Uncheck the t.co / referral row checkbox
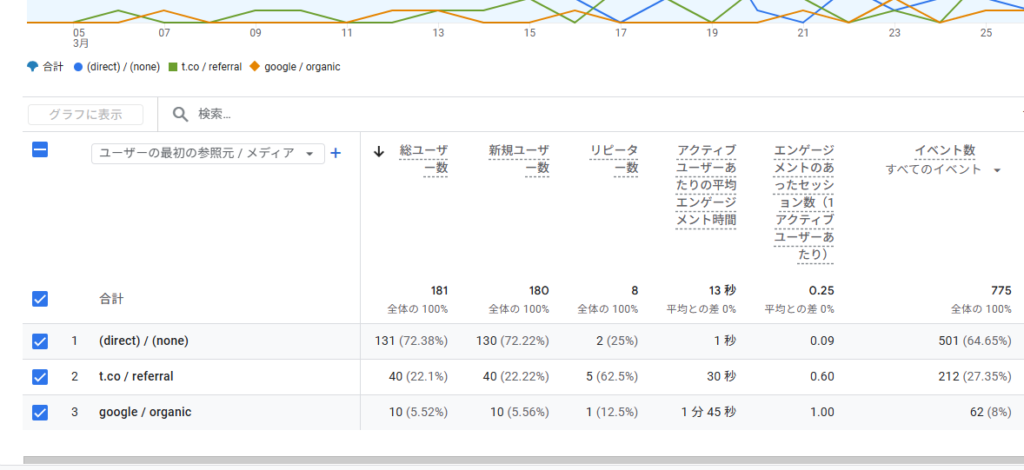This screenshot has height=470, width=1024. tap(40, 377)
